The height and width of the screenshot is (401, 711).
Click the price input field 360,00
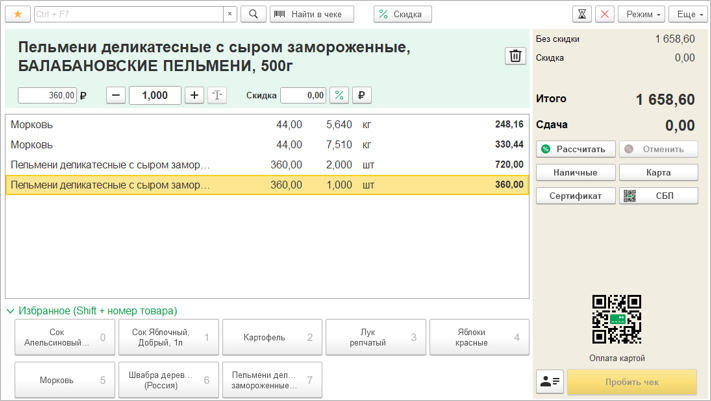[x=47, y=95]
